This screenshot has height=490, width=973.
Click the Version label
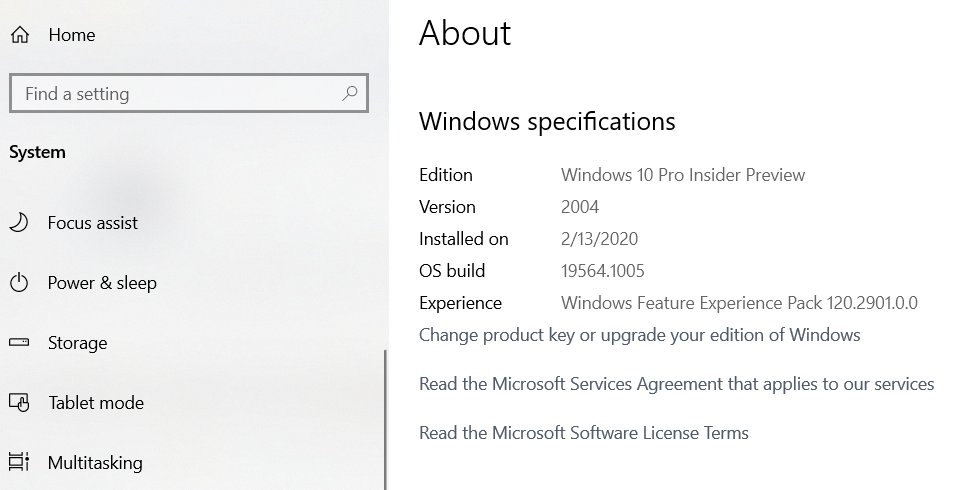pos(447,207)
